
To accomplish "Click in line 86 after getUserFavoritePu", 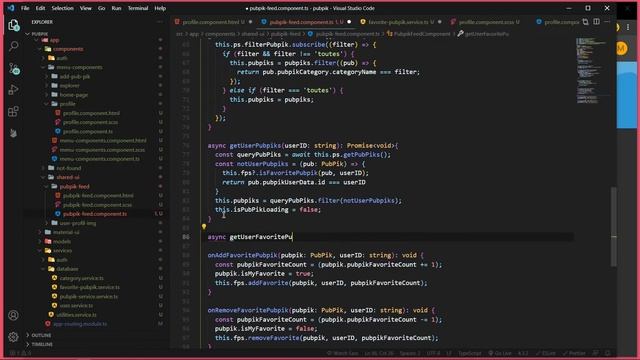I will coord(293,237).
